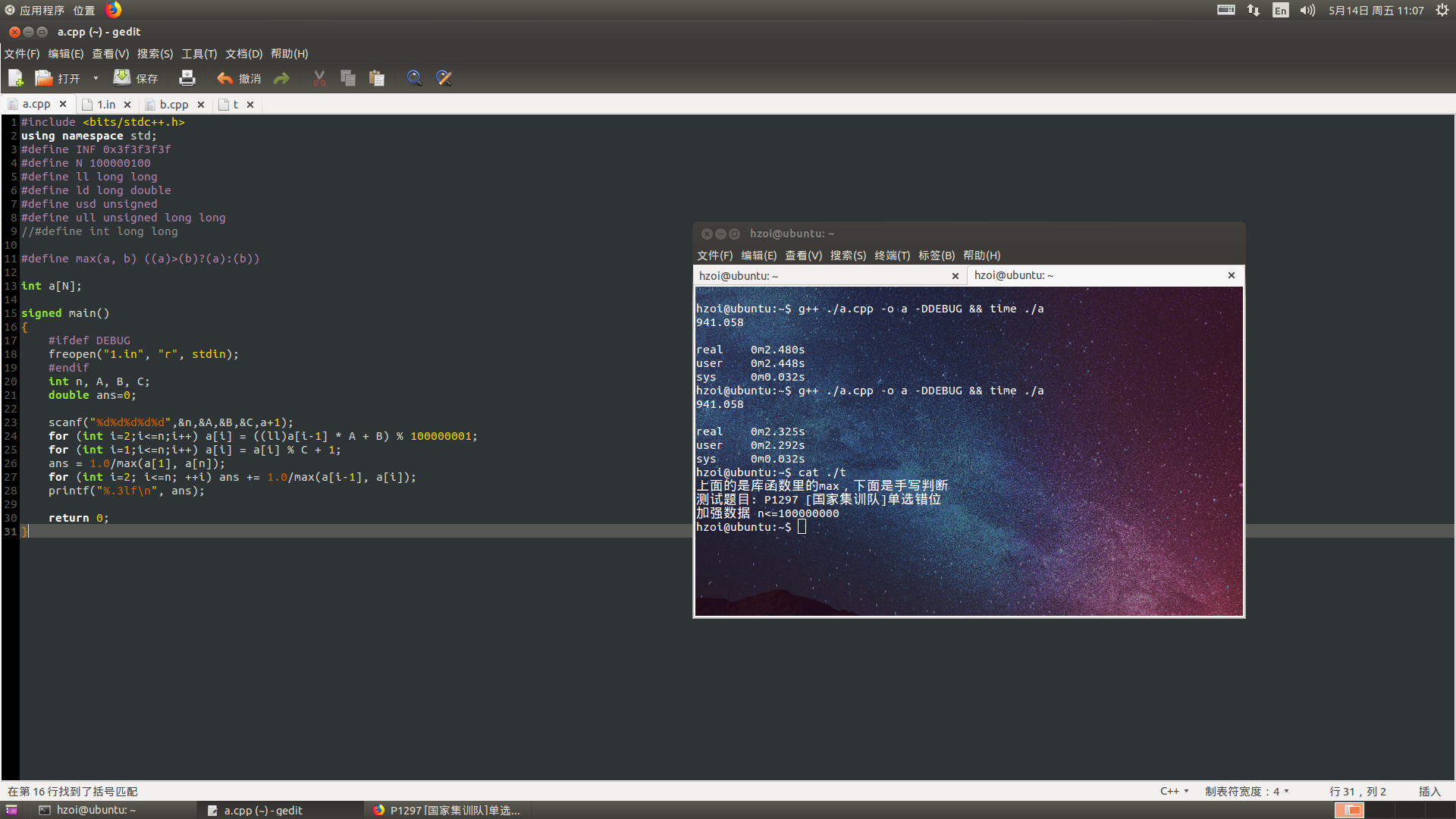Close the 1.in tab
Image resolution: width=1456 pixels, height=819 pixels.
click(x=127, y=105)
